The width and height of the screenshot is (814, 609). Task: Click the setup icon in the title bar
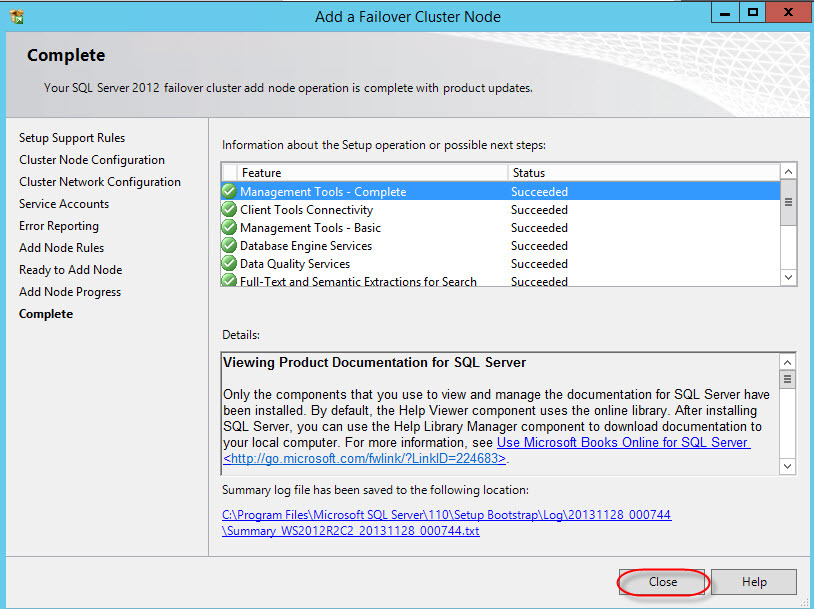17,16
